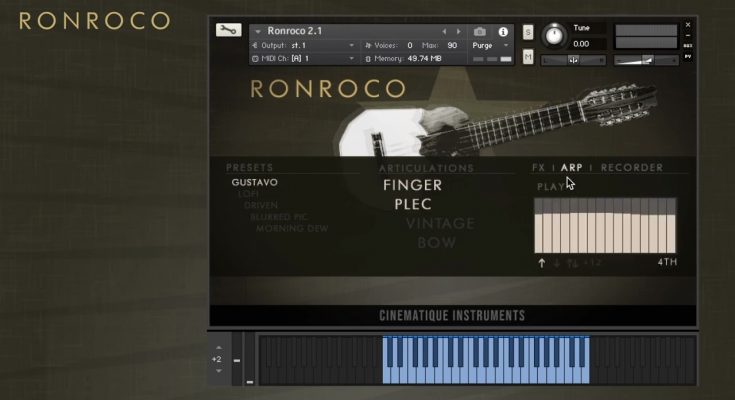Go to previous instrument with left arrow

(x=445, y=32)
